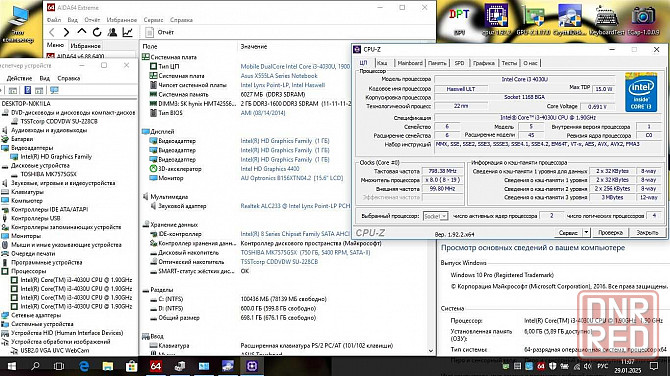Viewport: 670px width, 376px height.
Task: Open dropdown arrow next to CPU-Z Сервис button
Action: tap(586, 232)
